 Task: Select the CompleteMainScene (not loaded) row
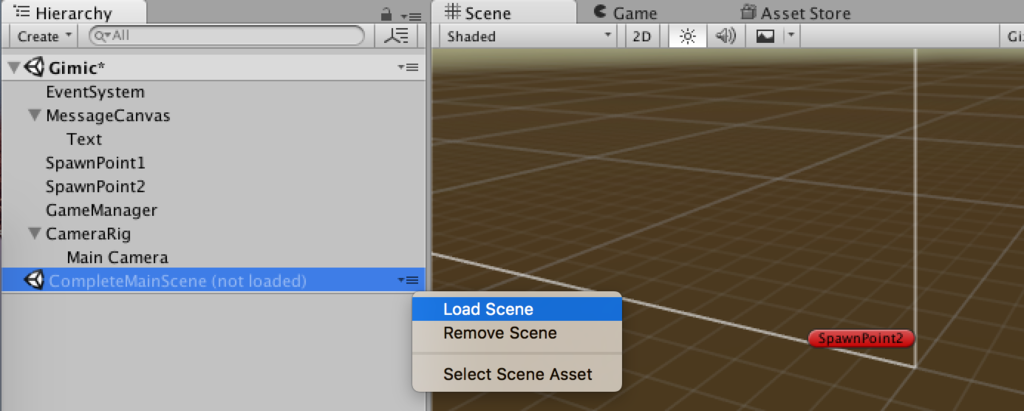tap(214, 281)
